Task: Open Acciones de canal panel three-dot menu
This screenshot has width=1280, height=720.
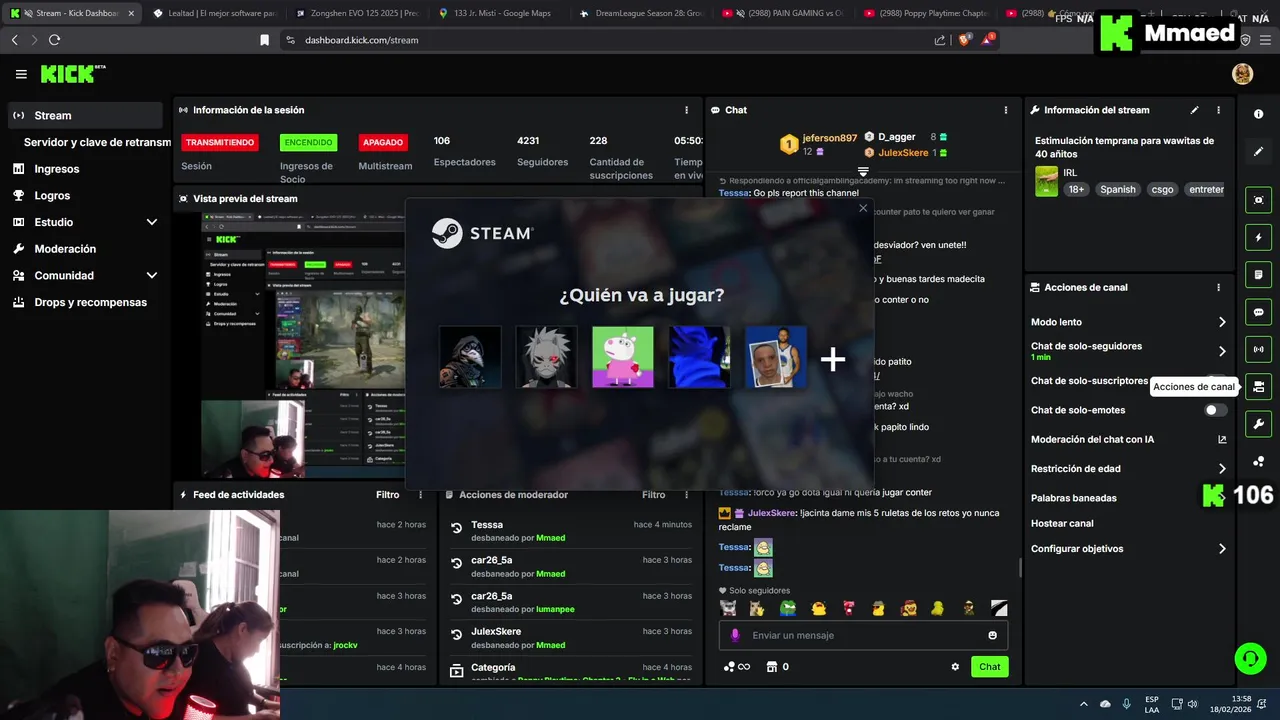Action: tap(1218, 287)
